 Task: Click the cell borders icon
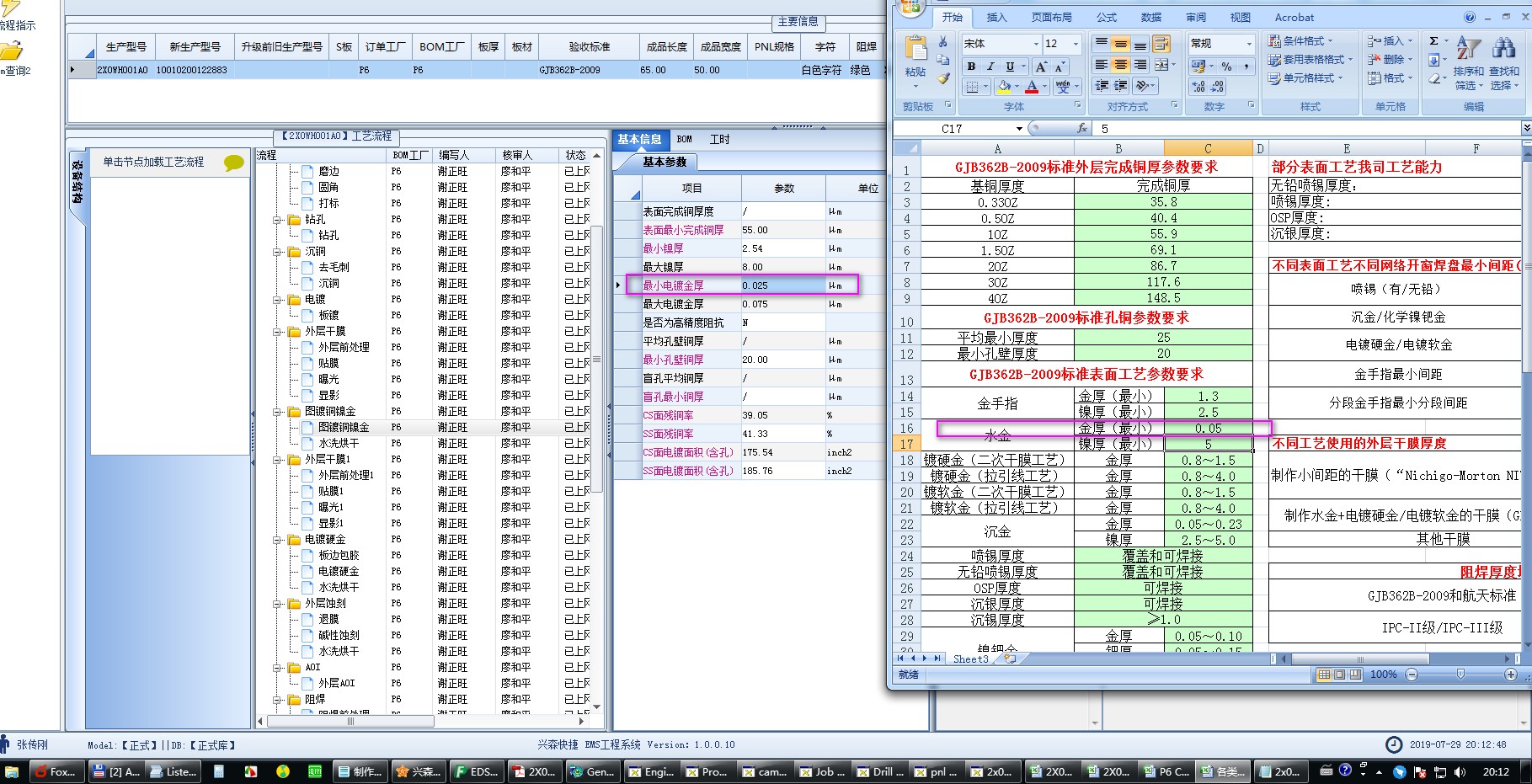[972, 87]
